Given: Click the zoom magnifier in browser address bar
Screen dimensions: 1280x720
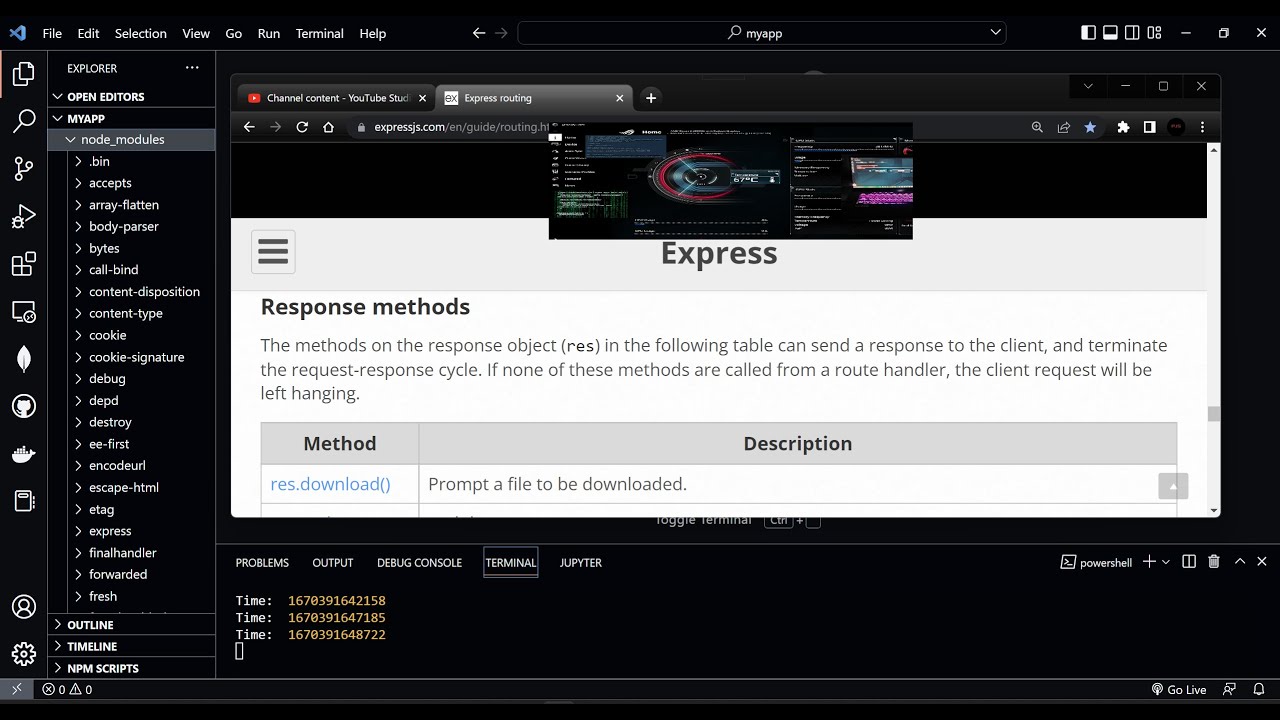Looking at the screenshot, I should 1037,127.
